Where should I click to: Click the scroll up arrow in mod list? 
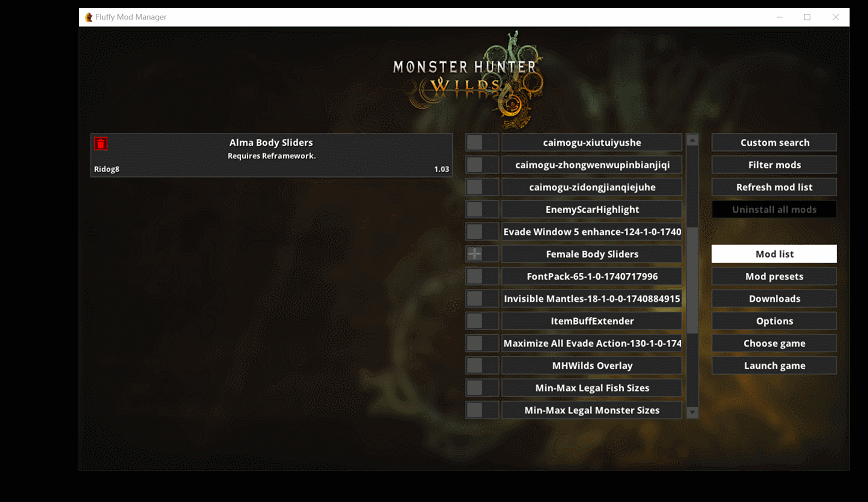pyautogui.click(x=692, y=140)
